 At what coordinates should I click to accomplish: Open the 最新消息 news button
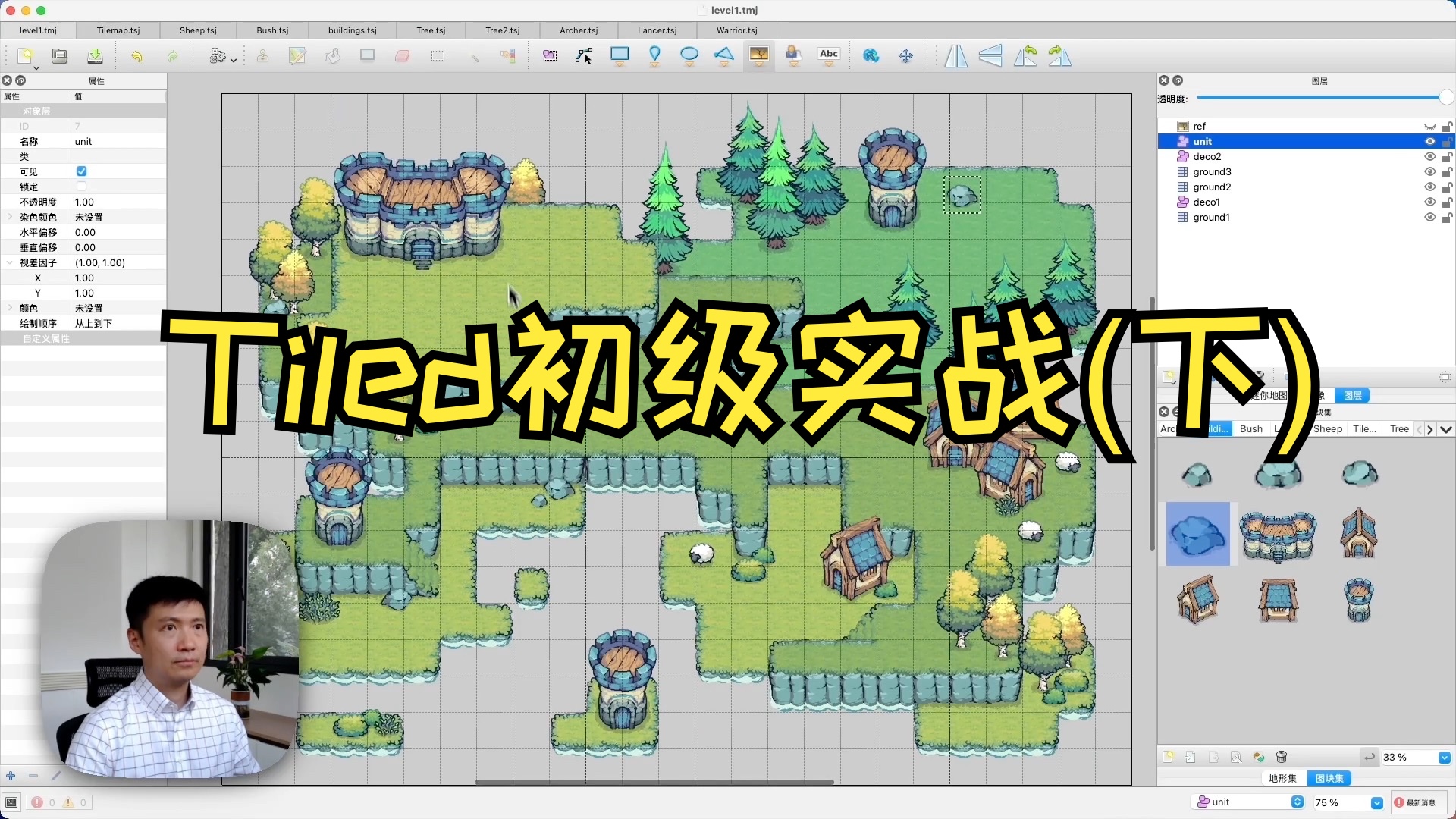pyautogui.click(x=1420, y=802)
